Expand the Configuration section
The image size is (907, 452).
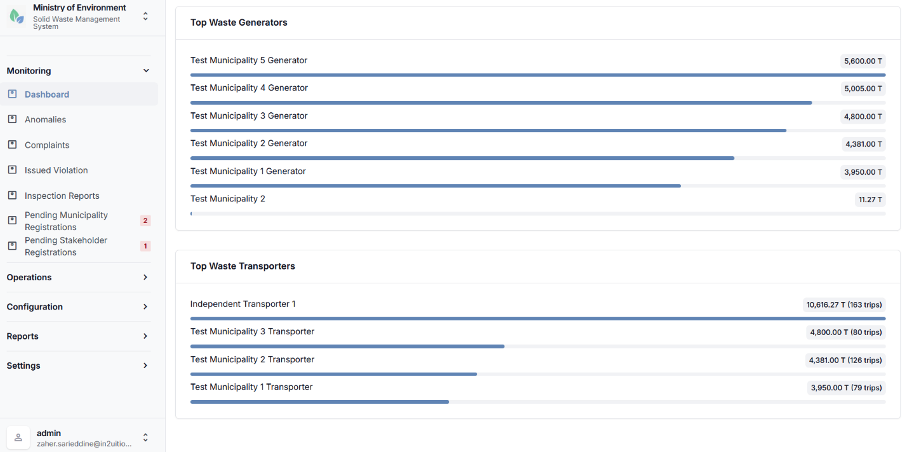click(78, 307)
